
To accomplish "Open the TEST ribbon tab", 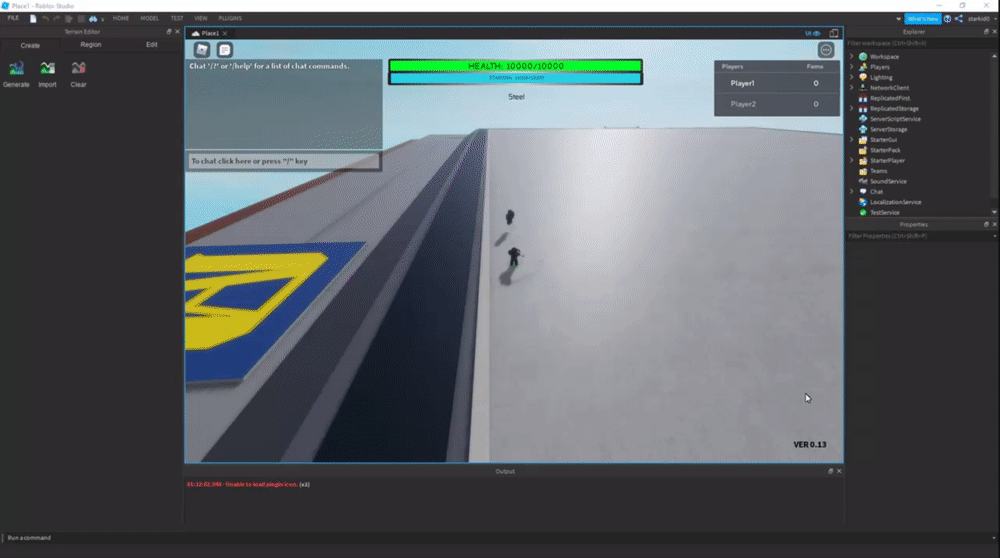I will (x=177, y=18).
